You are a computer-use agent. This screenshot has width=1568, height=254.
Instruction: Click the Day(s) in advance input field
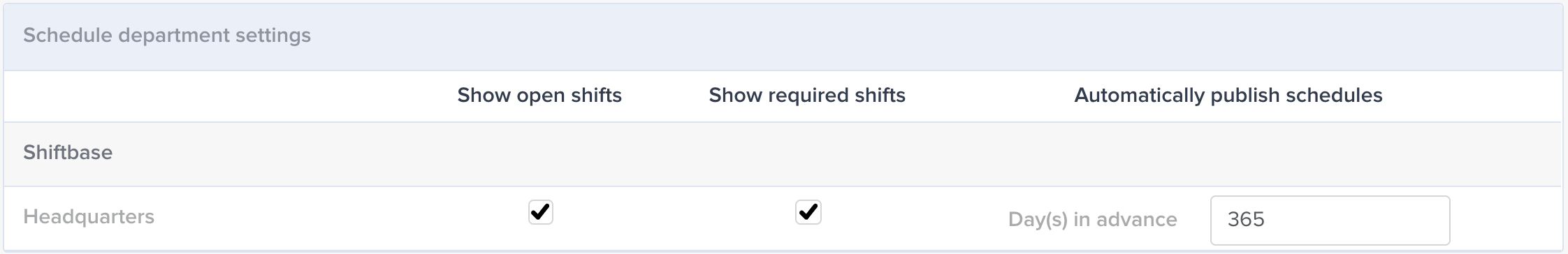point(1330,220)
